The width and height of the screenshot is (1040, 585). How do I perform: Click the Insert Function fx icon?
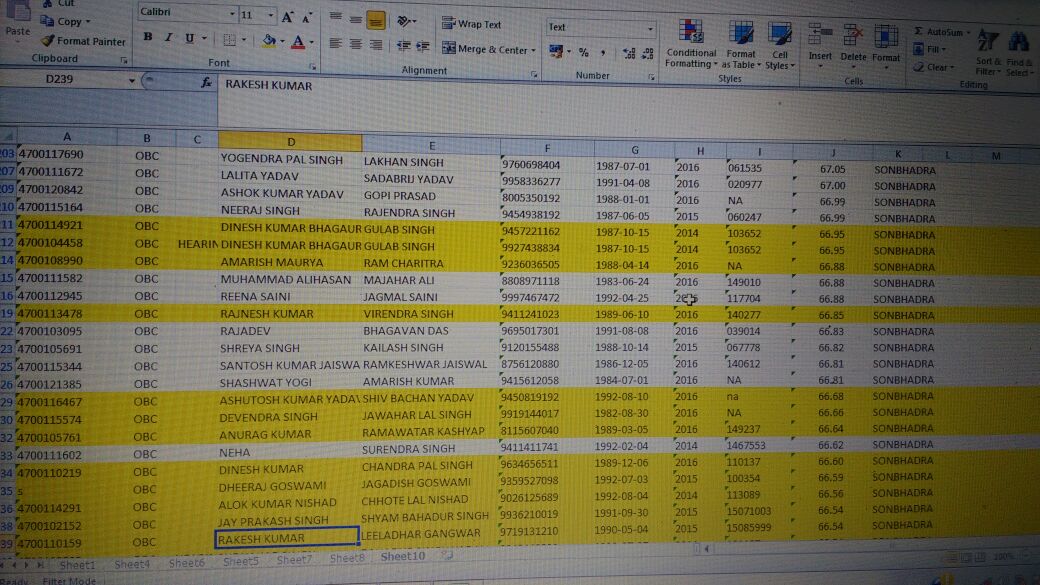(206, 82)
